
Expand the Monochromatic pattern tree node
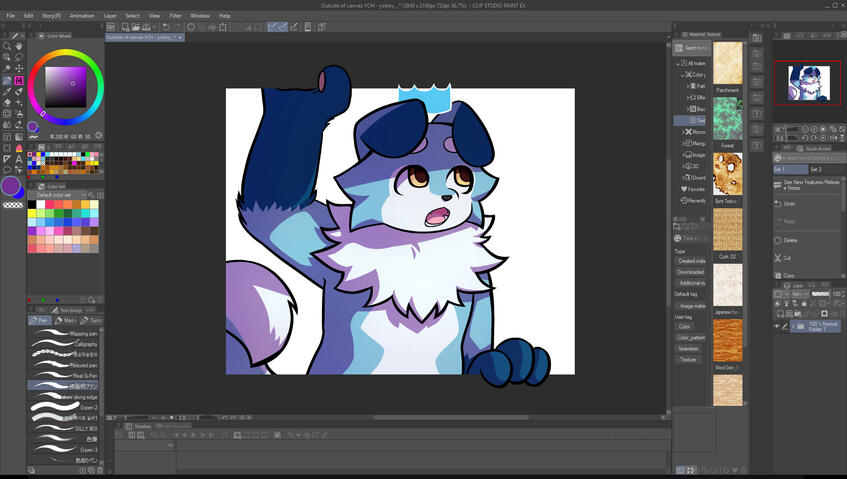click(x=683, y=132)
